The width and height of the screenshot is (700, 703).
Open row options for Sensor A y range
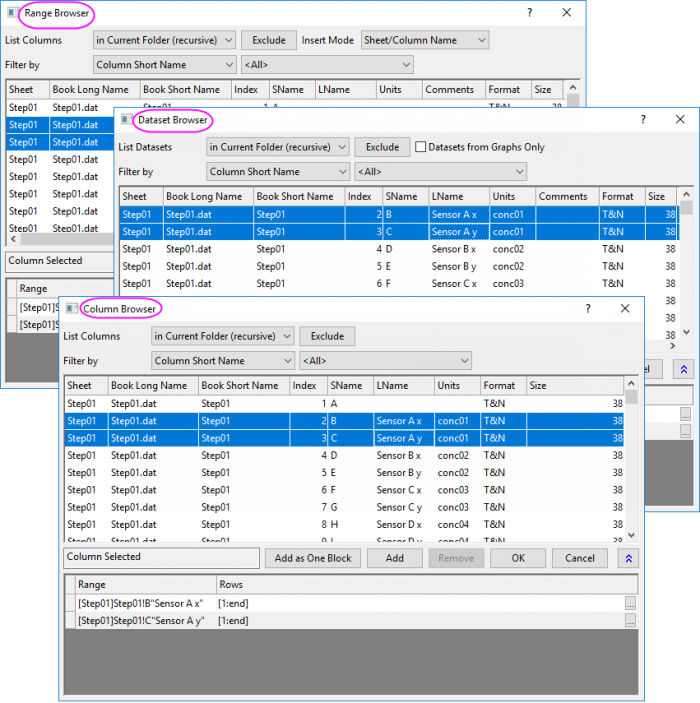pyautogui.click(x=630, y=621)
